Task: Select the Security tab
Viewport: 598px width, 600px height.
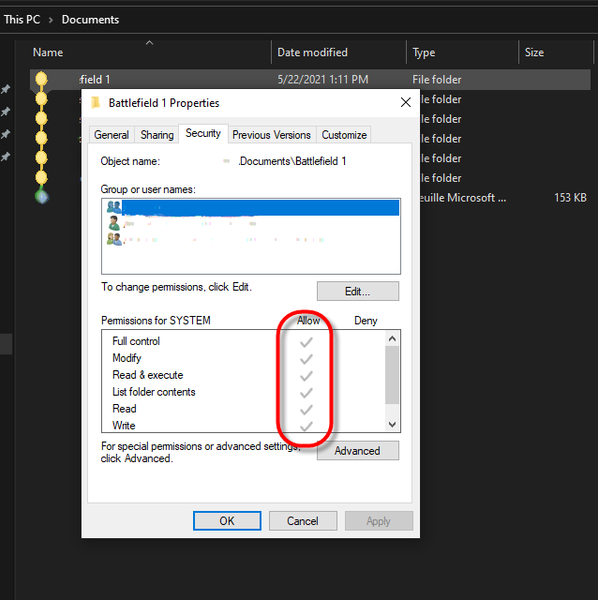Action: 203,133
